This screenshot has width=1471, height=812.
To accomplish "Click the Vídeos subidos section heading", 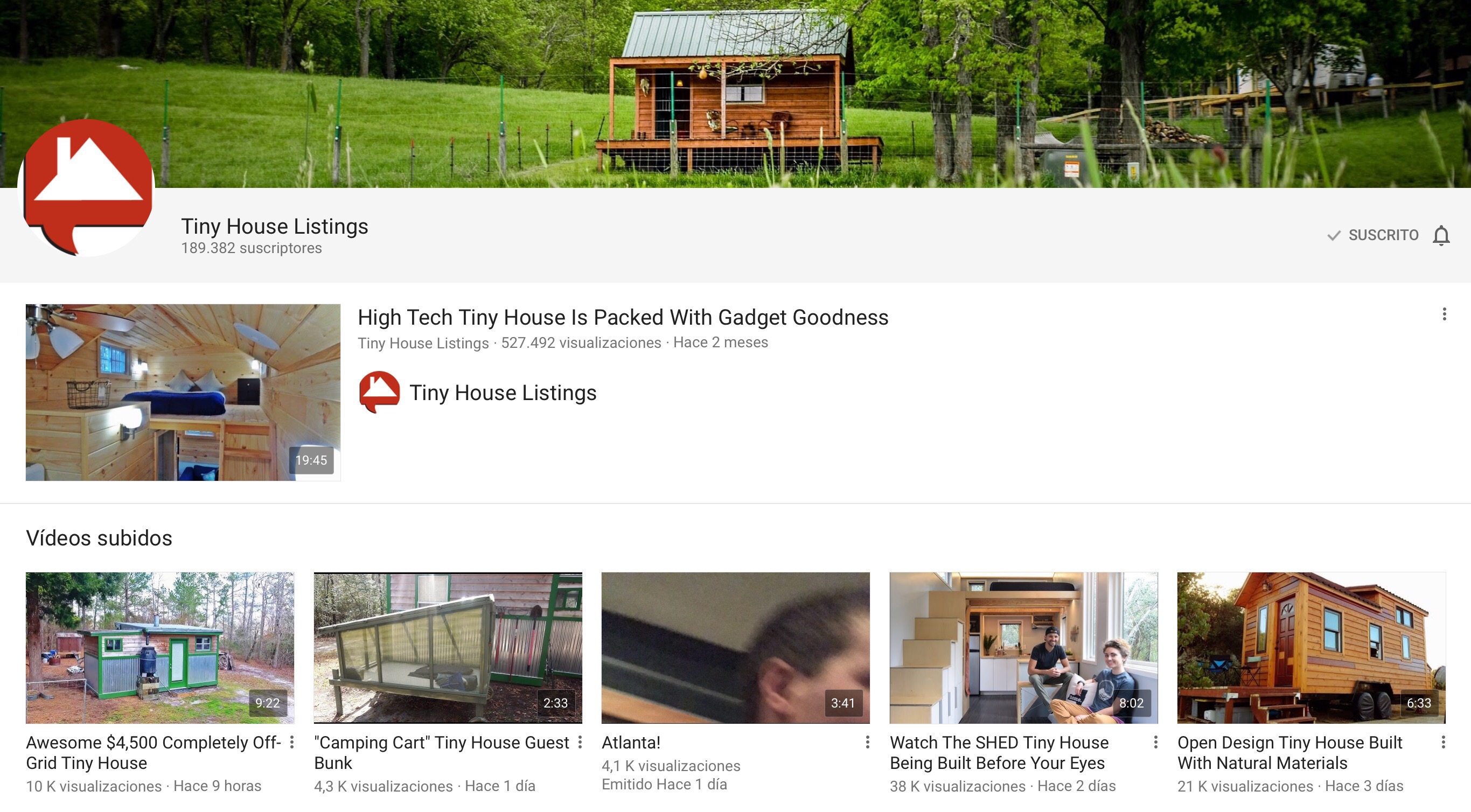I will point(99,538).
